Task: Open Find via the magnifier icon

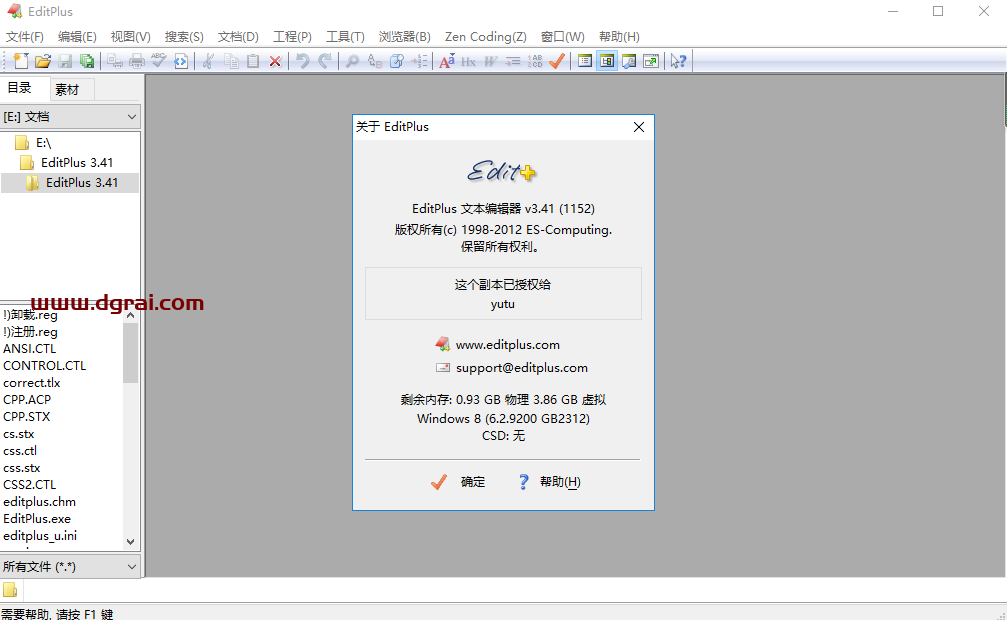Action: [352, 61]
